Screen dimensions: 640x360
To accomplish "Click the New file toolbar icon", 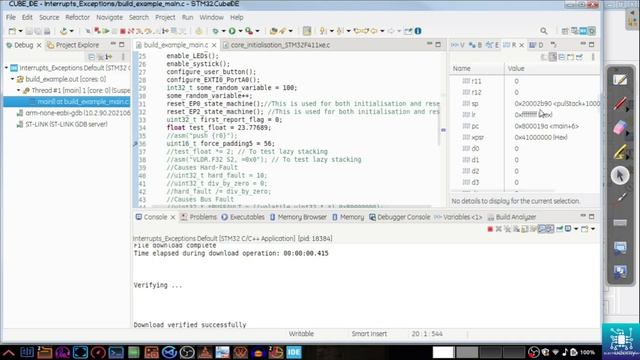I will (12, 31).
